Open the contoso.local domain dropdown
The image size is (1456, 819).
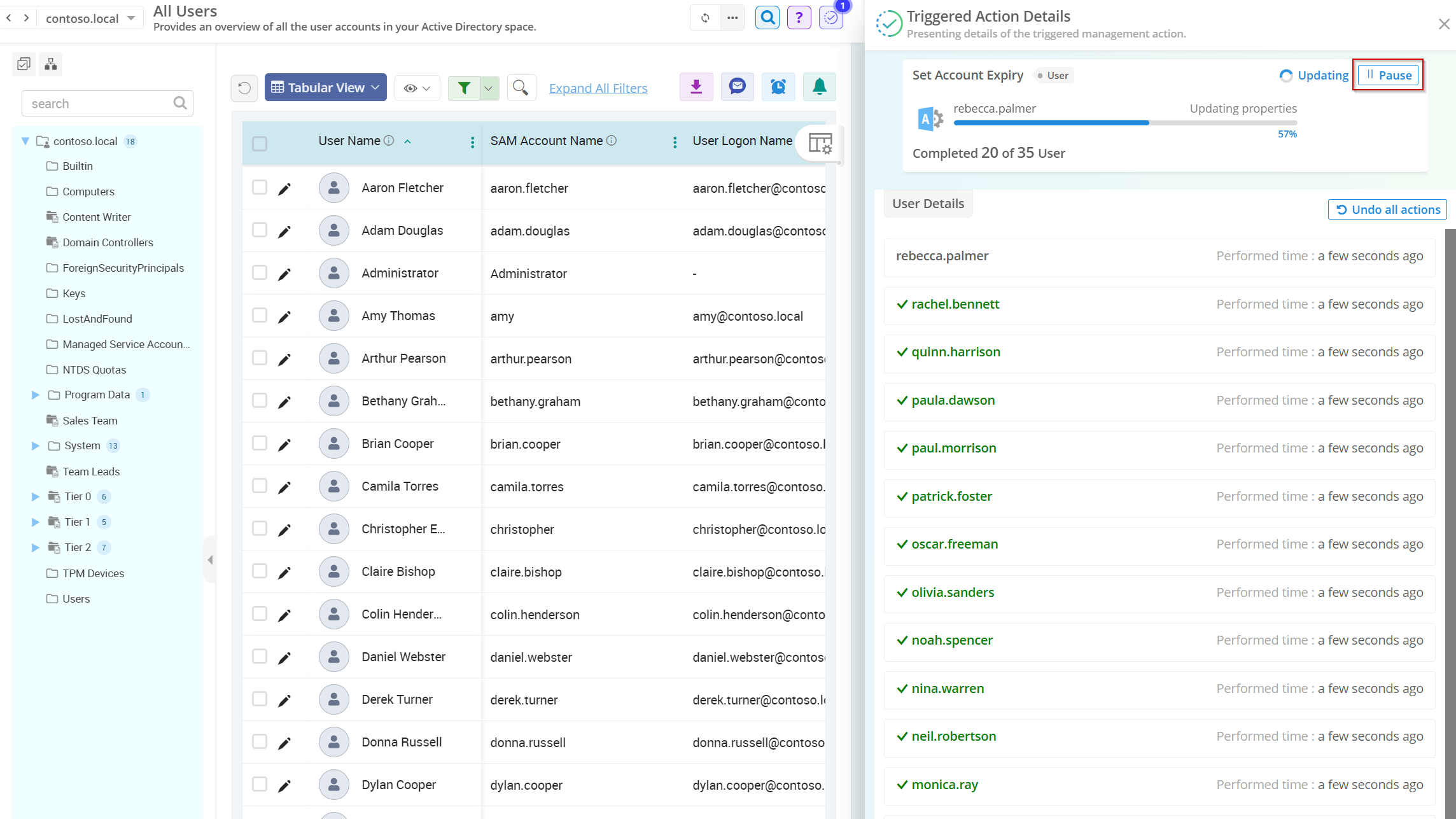pyautogui.click(x=90, y=18)
